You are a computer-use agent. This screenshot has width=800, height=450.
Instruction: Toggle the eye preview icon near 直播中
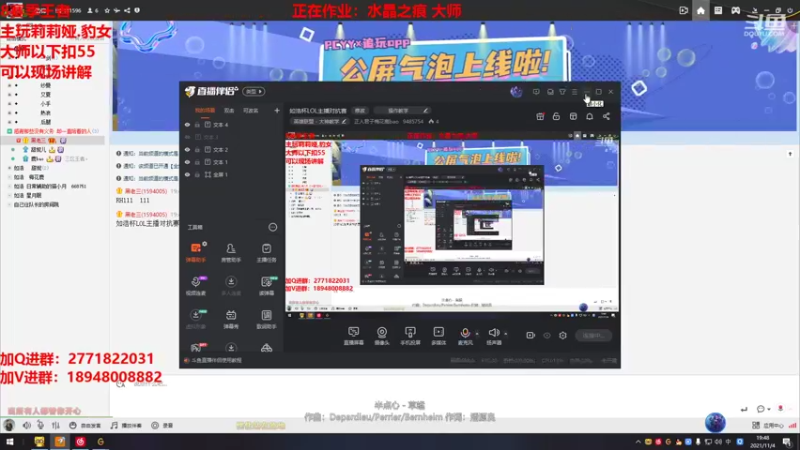coord(547,335)
